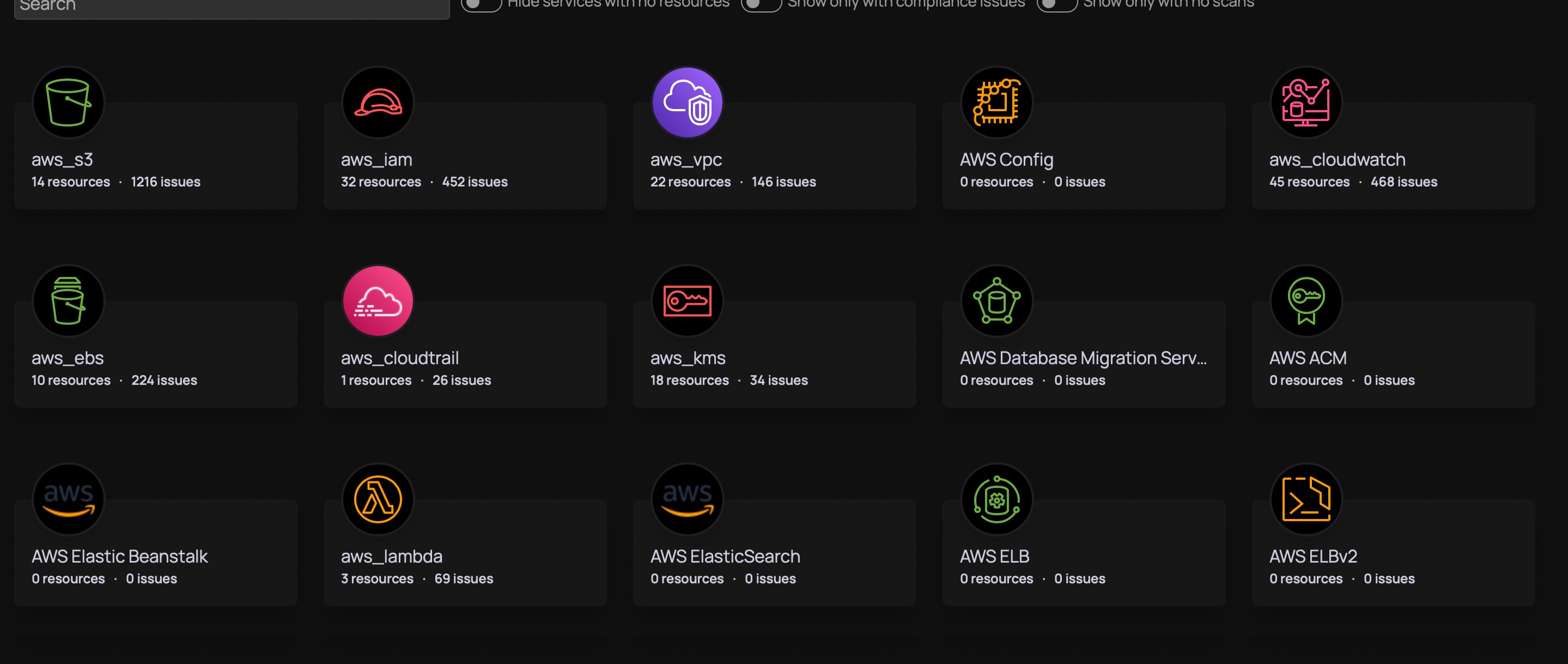This screenshot has height=664, width=1568.
Task: Open the aws_vpc service title
Action: [686, 160]
